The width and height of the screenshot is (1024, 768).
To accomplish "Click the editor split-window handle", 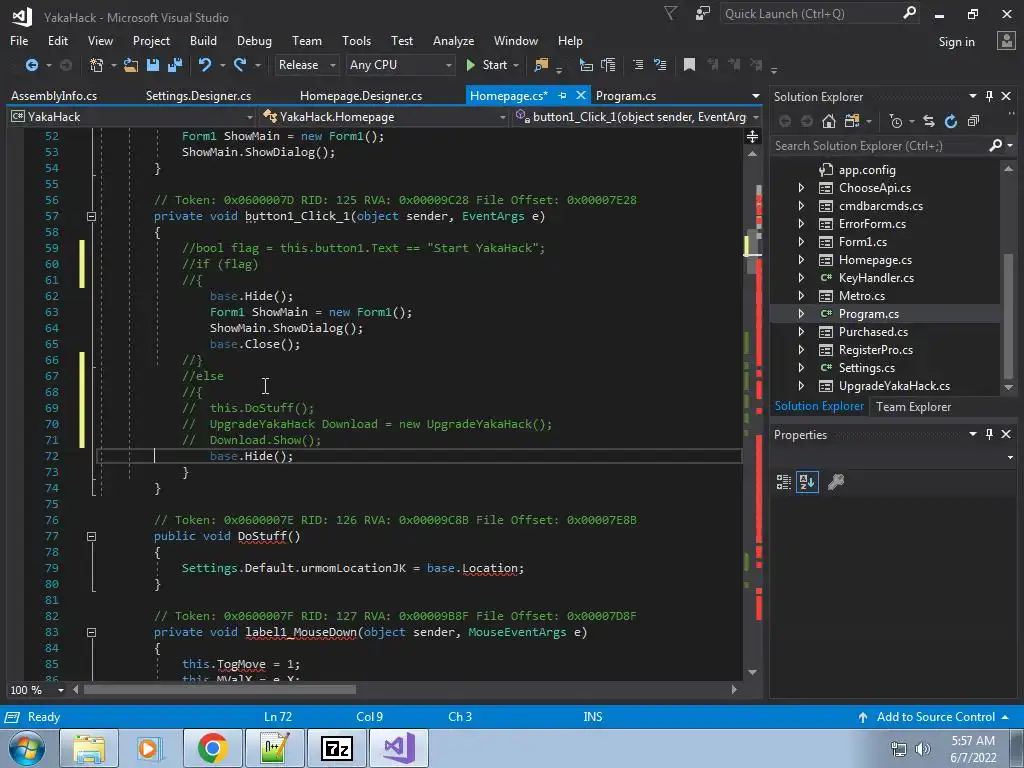I will pos(752,136).
